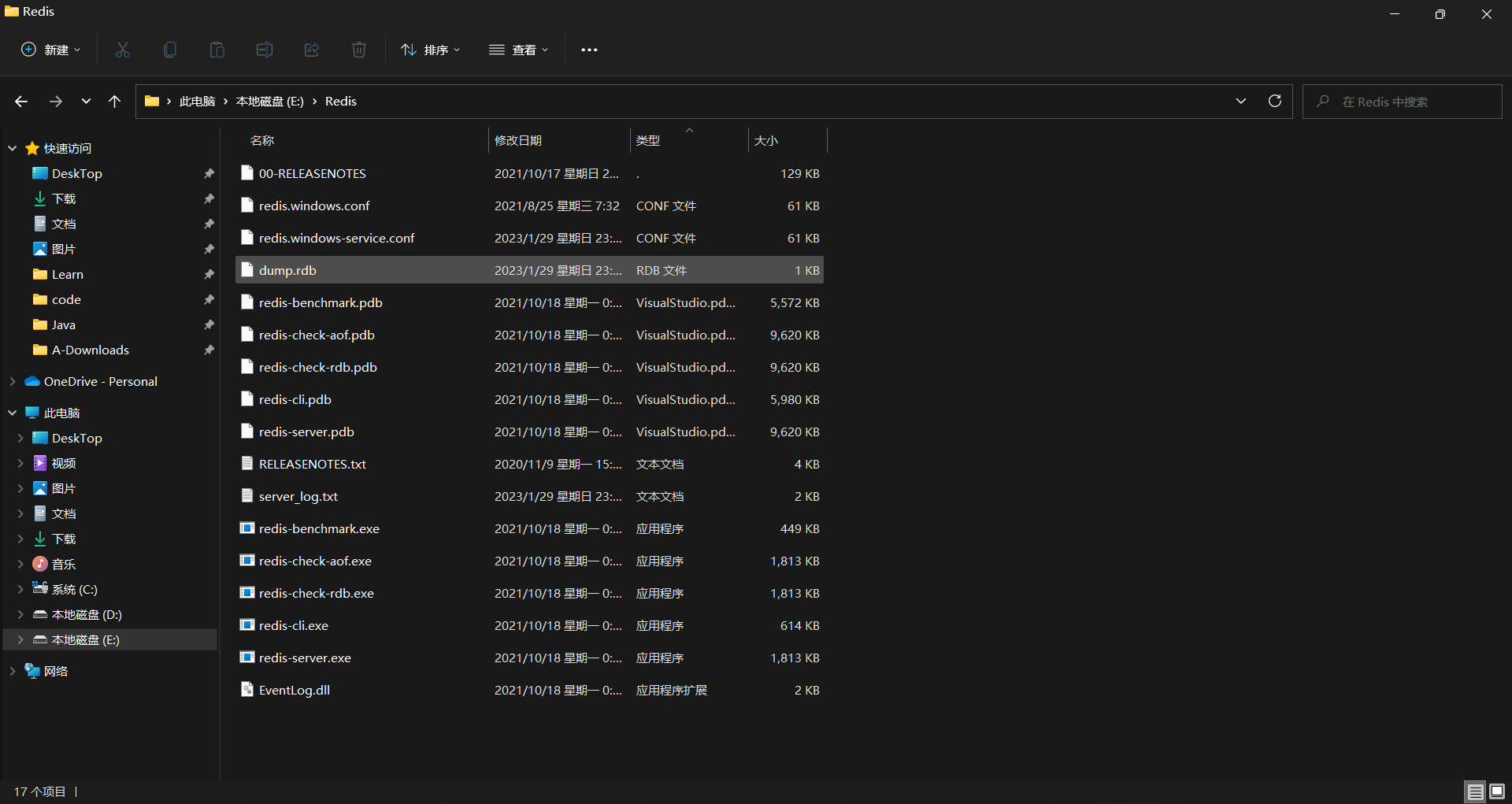Switch to details view in the status bar
Image resolution: width=1512 pixels, height=804 pixels.
click(x=1475, y=791)
